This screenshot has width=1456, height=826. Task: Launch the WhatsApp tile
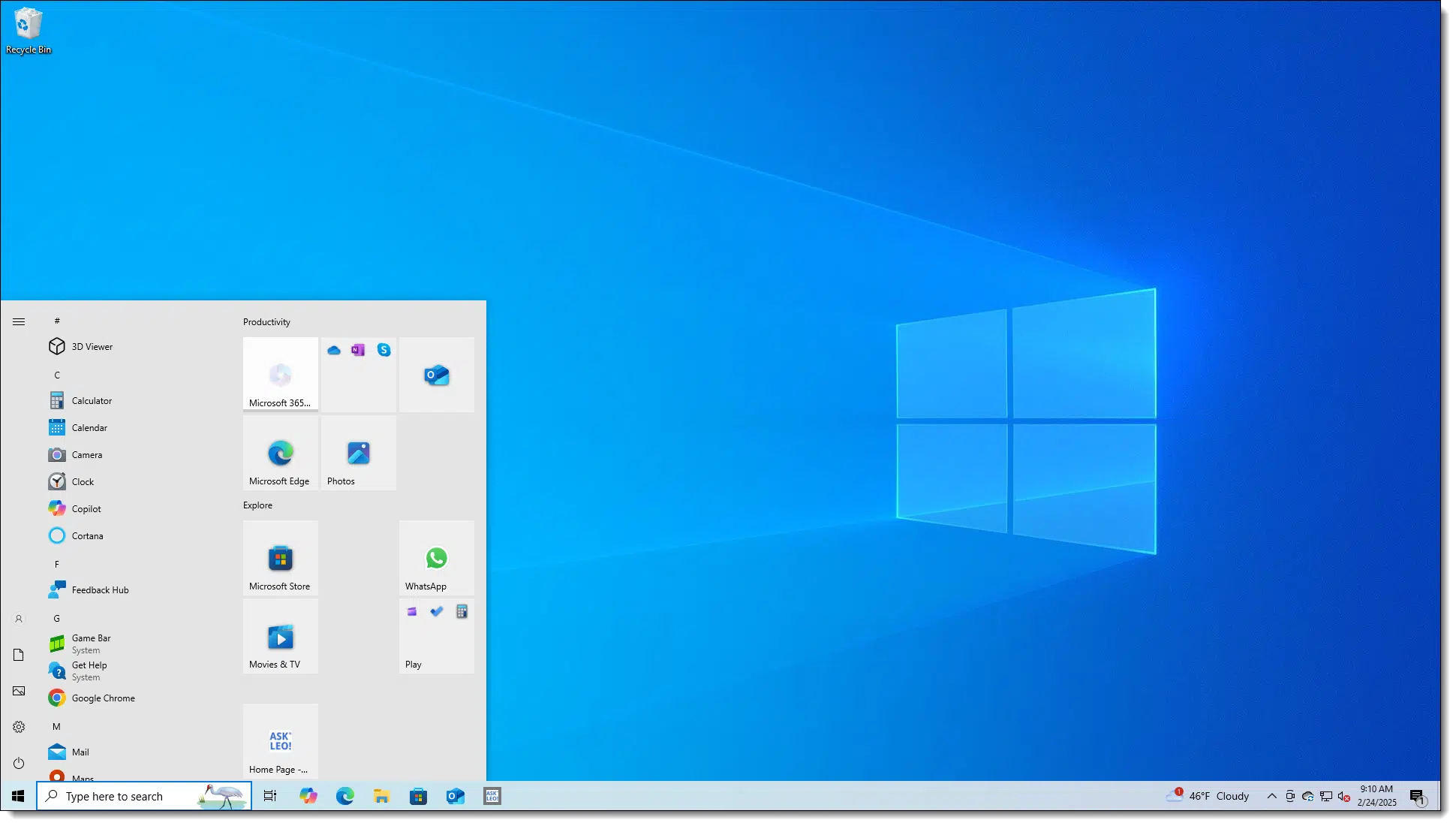(x=437, y=558)
